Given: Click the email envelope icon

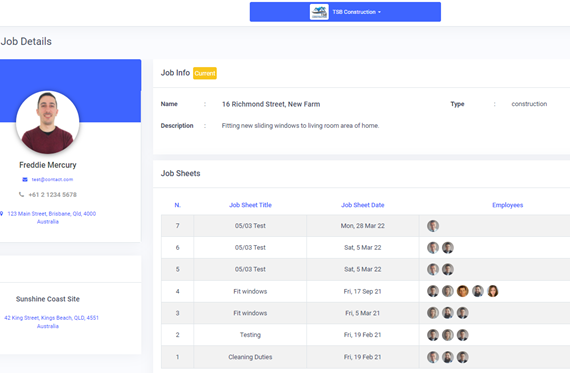Looking at the screenshot, I should (x=25, y=180).
